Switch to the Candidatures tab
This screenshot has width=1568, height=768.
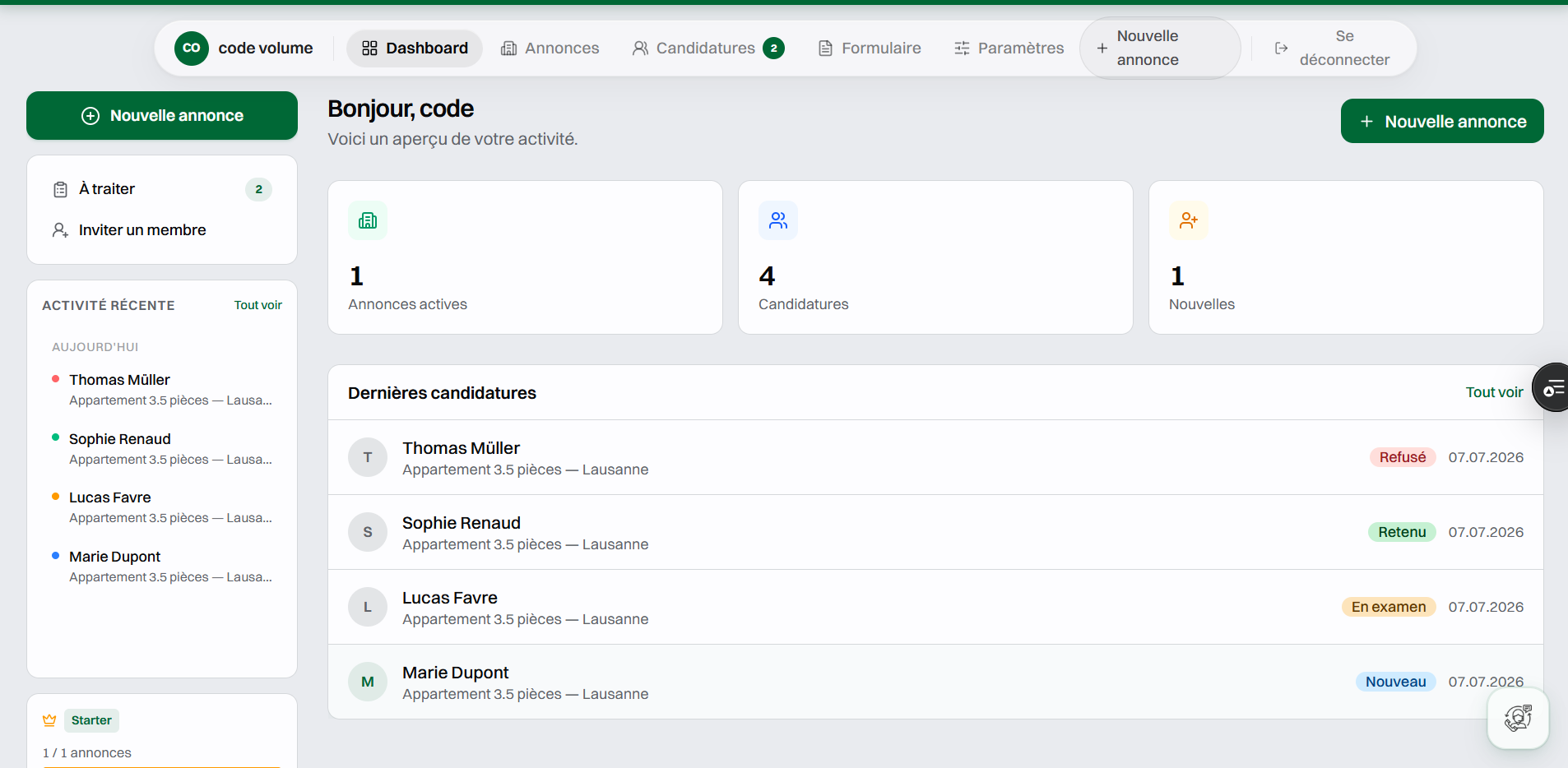point(708,48)
